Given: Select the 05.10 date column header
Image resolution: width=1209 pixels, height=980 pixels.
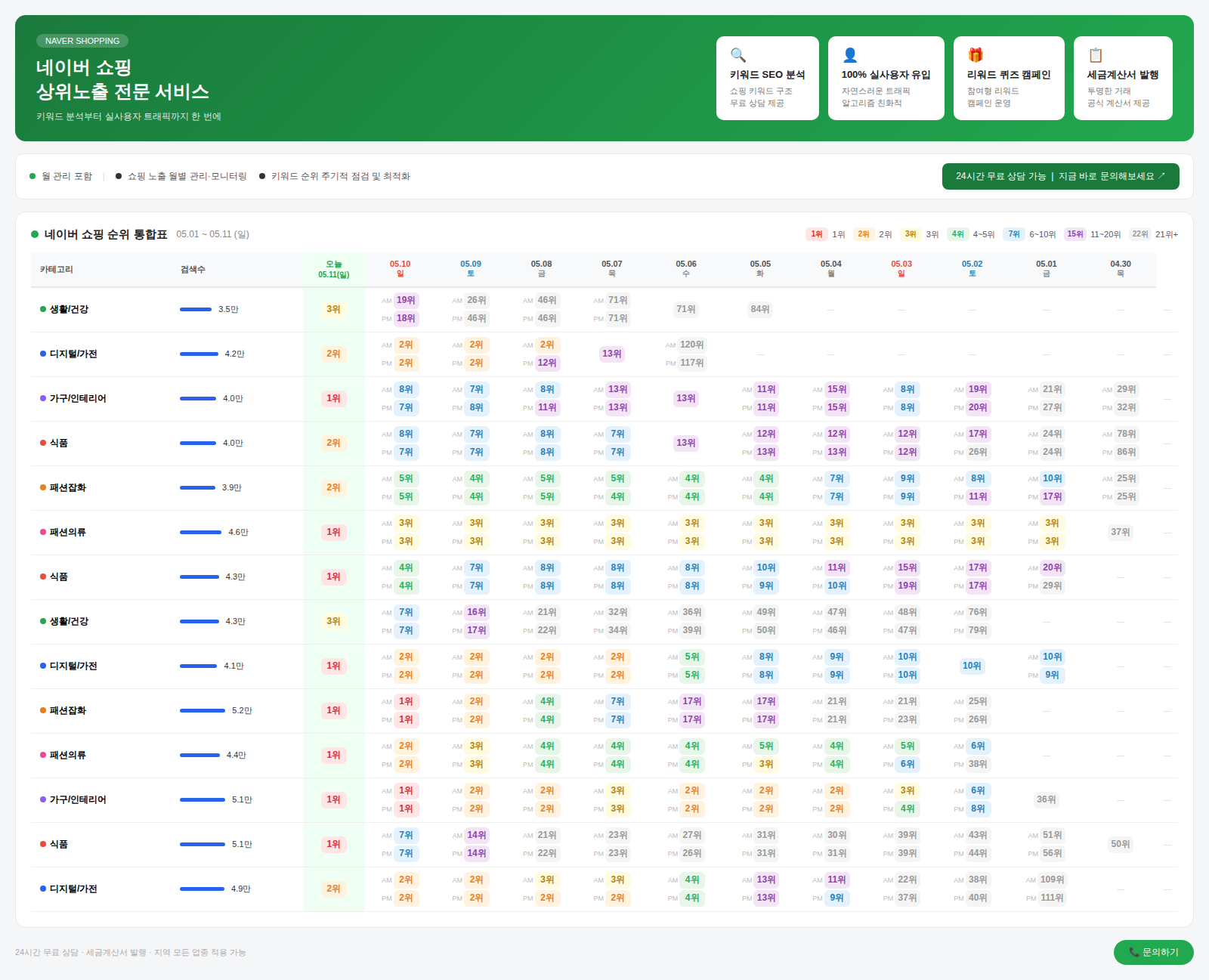Looking at the screenshot, I should (400, 269).
